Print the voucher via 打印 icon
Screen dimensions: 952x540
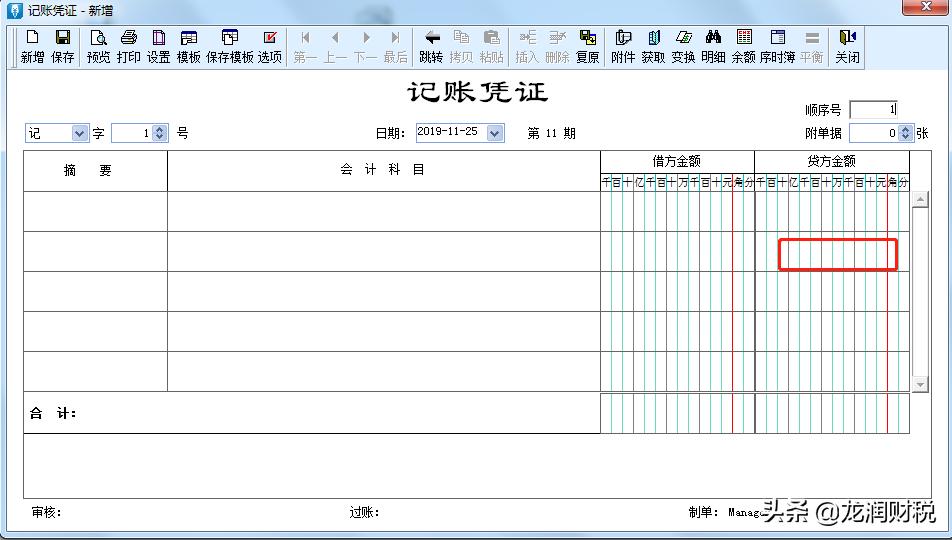[129, 47]
